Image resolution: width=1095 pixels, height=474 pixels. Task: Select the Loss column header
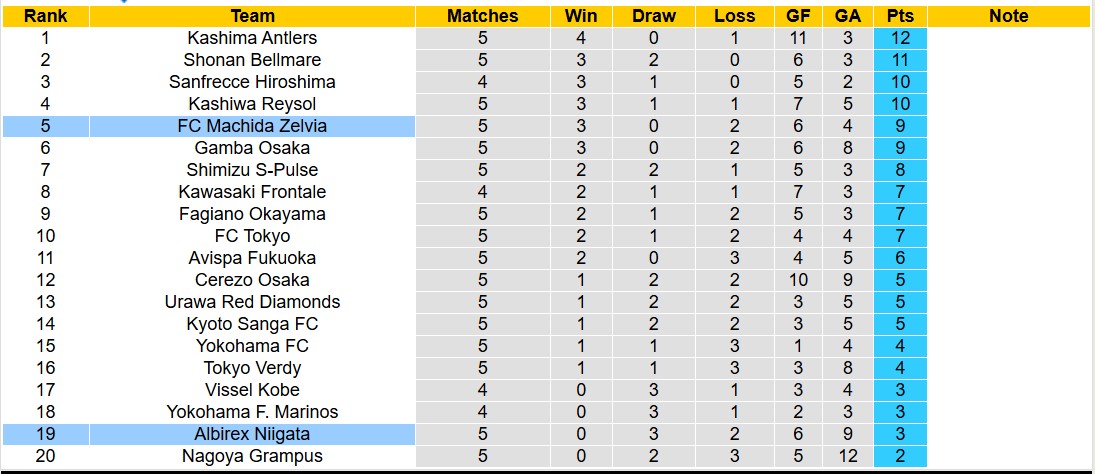pos(735,16)
